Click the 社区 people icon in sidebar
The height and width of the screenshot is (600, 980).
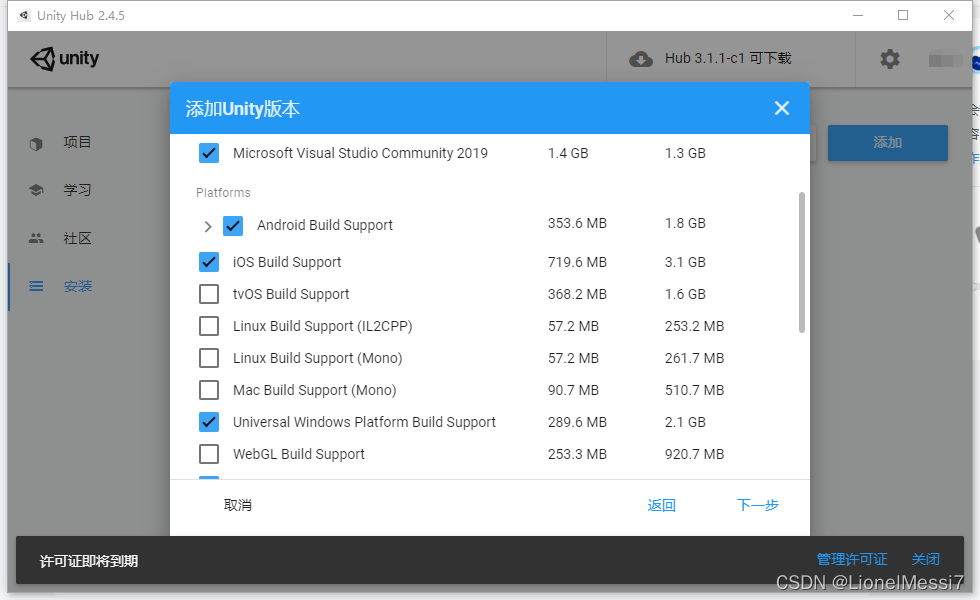pos(36,238)
